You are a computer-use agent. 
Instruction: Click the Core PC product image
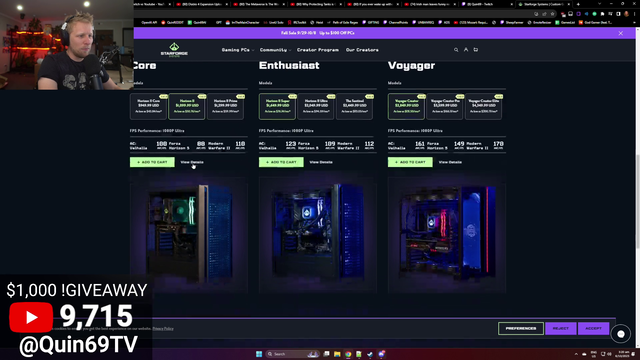click(189, 235)
